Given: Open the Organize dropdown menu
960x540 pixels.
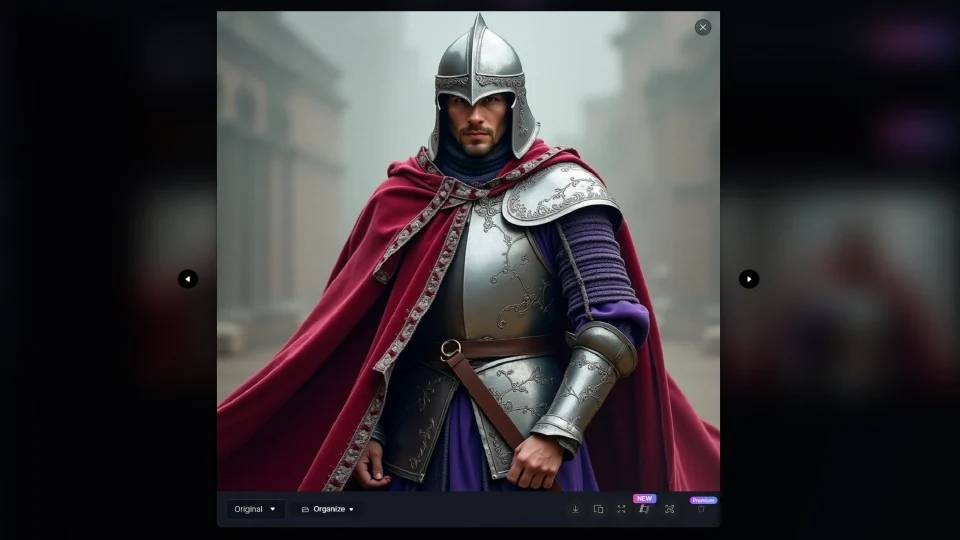Looking at the screenshot, I should click(x=328, y=509).
